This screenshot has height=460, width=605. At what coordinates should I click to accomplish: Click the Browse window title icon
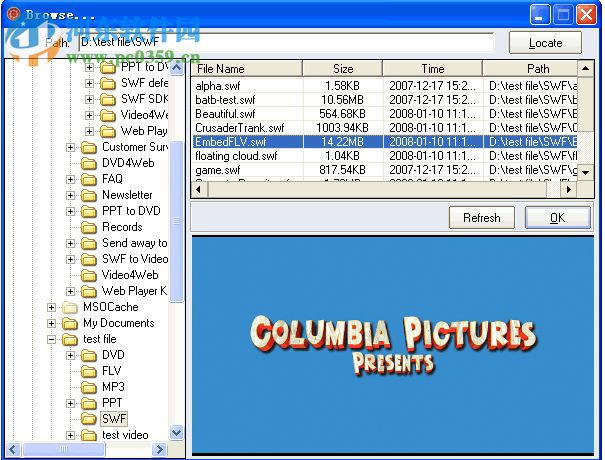tap(14, 14)
